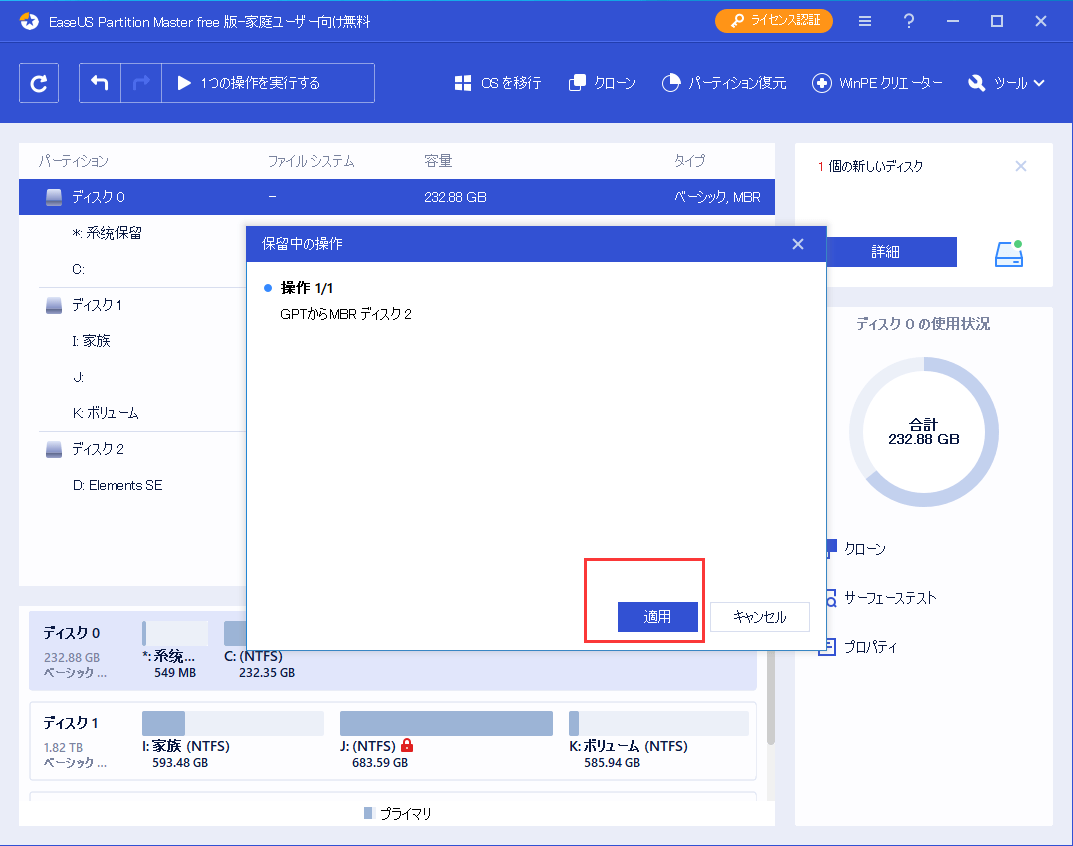Click the disk map vertical scrollbar
Image resolution: width=1073 pixels, height=846 pixels.
(771, 697)
